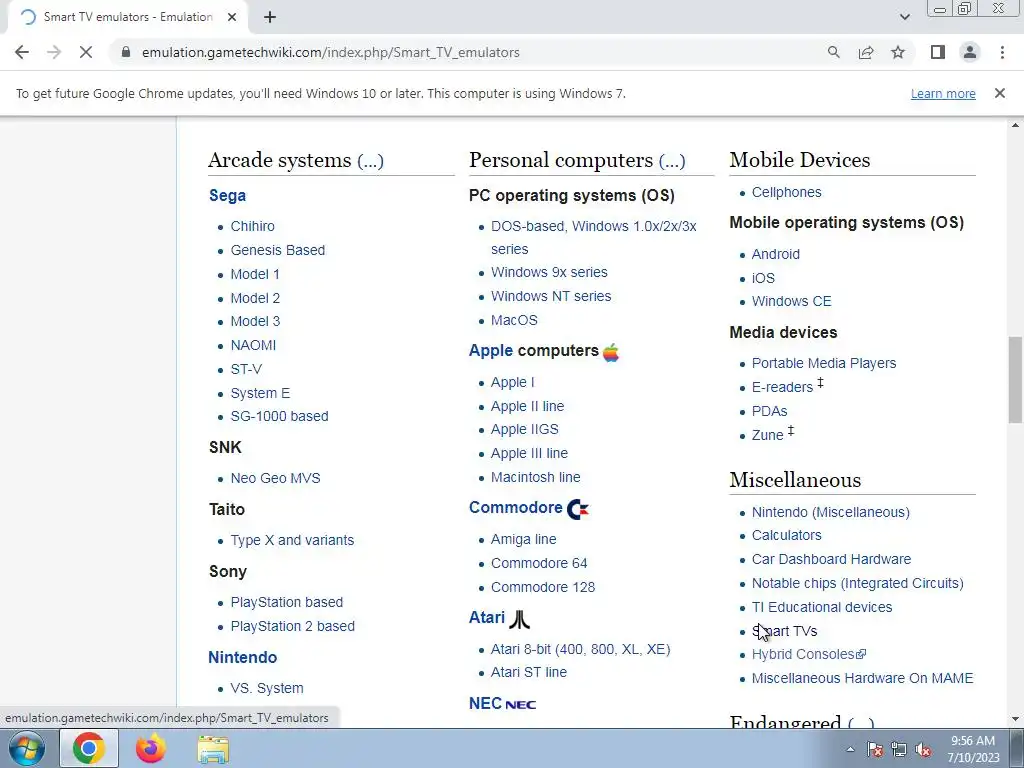Open the E-readers link

(782, 387)
